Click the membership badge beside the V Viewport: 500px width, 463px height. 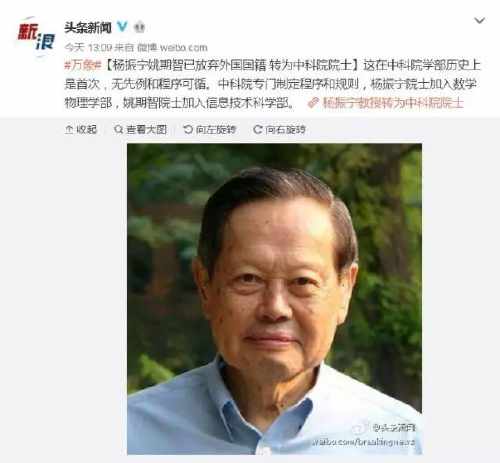coord(139,27)
